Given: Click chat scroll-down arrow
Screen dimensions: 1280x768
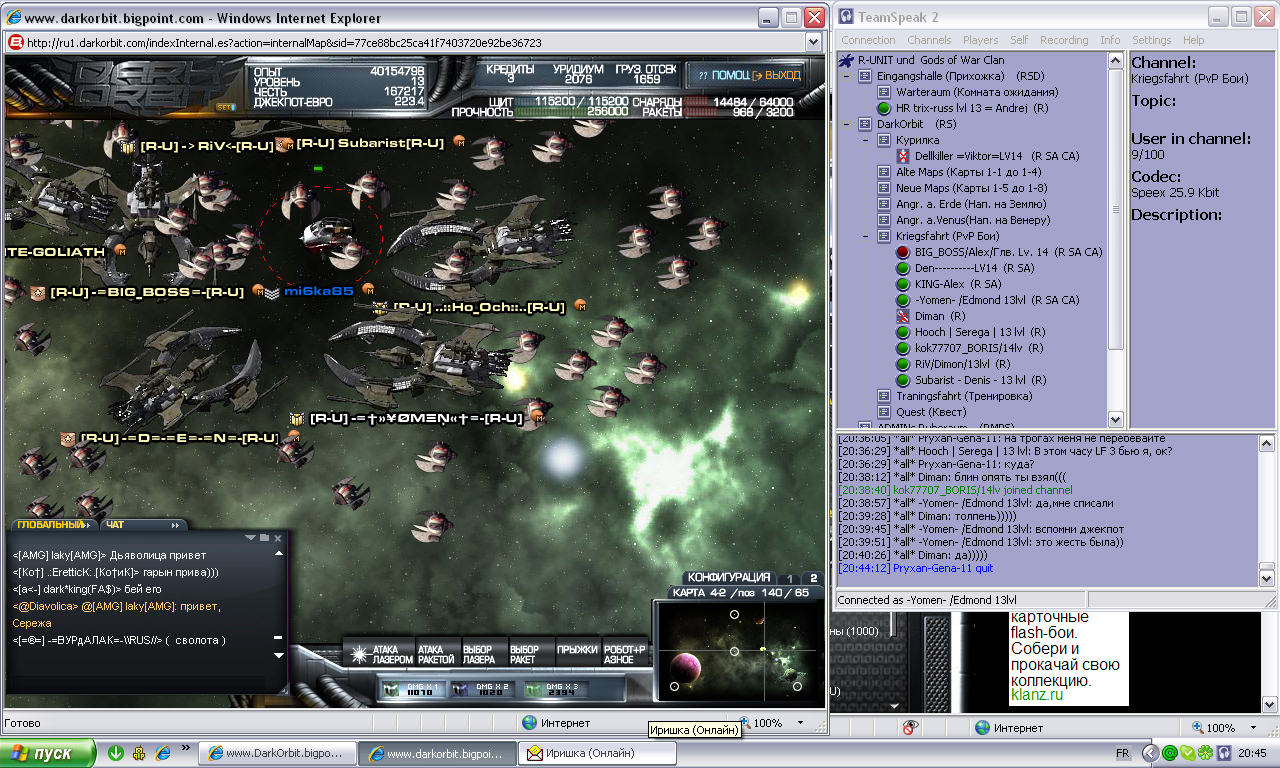Looking at the screenshot, I should pyautogui.click(x=278, y=654).
